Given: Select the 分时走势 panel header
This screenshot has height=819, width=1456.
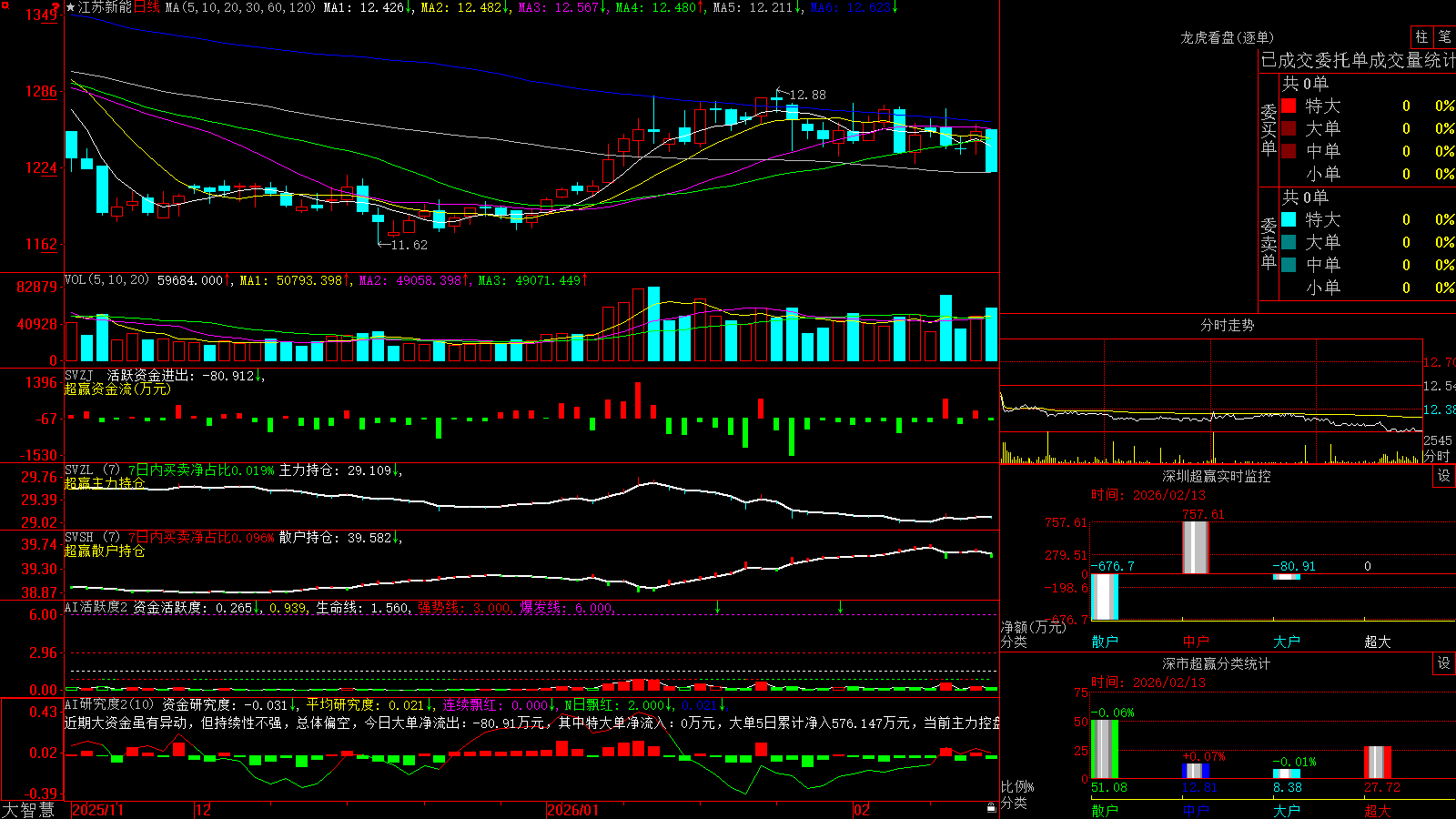Looking at the screenshot, I should 1227,325.
